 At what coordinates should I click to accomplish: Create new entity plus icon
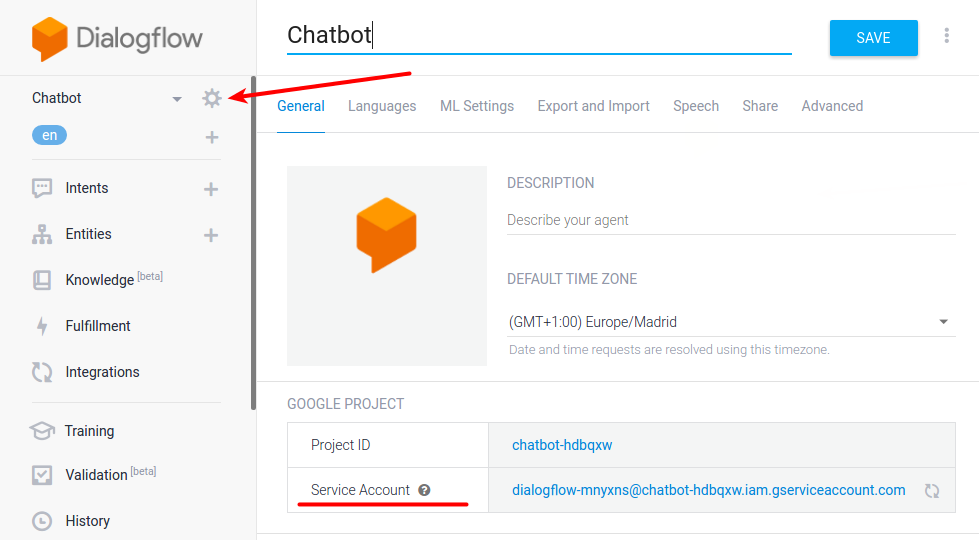pos(211,235)
